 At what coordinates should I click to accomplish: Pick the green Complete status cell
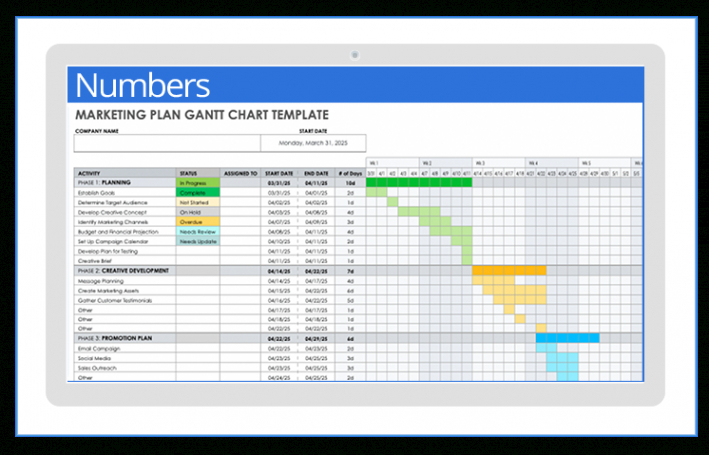pos(199,193)
